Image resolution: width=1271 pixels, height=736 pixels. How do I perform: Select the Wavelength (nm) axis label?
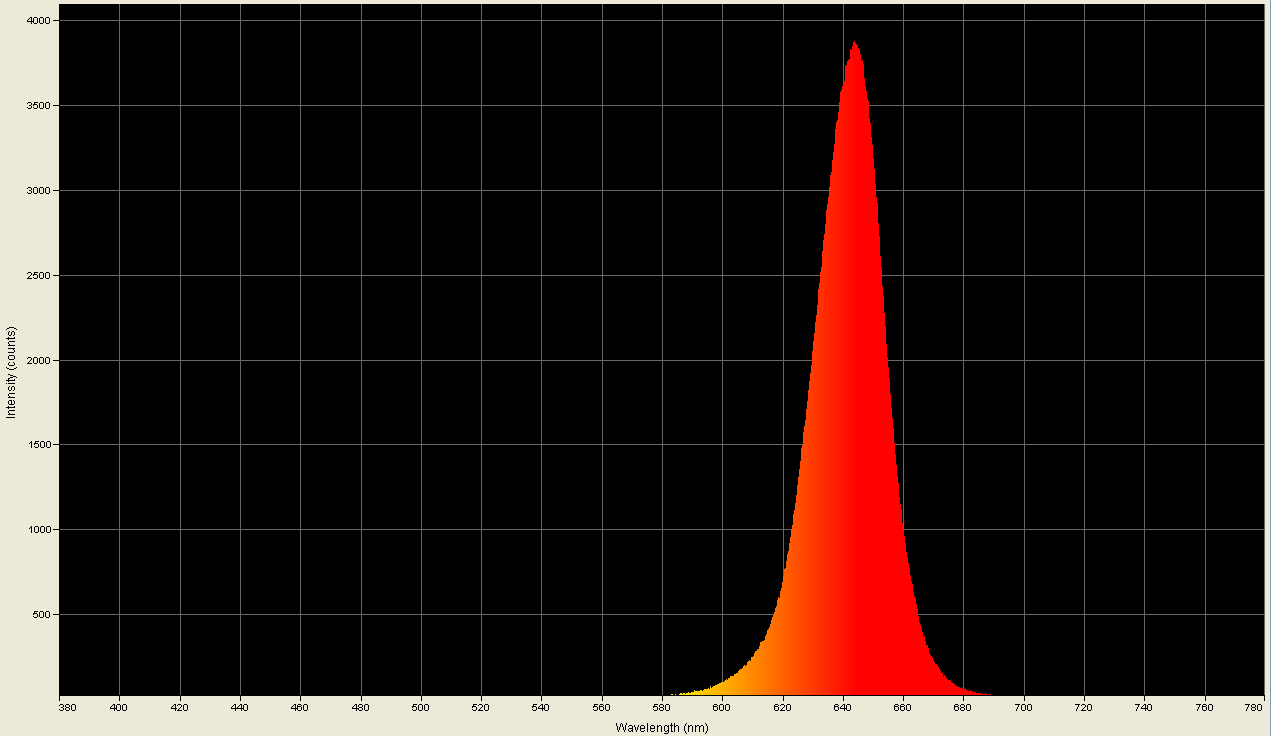coord(659,728)
